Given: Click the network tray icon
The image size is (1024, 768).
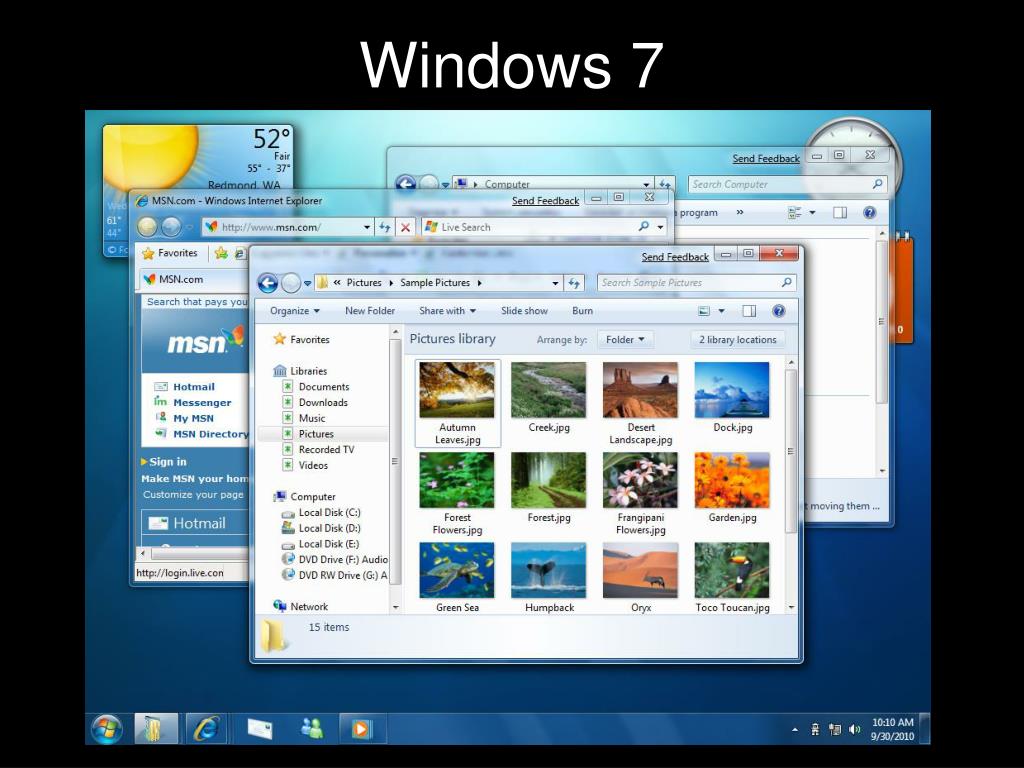Looking at the screenshot, I should coord(835,729).
